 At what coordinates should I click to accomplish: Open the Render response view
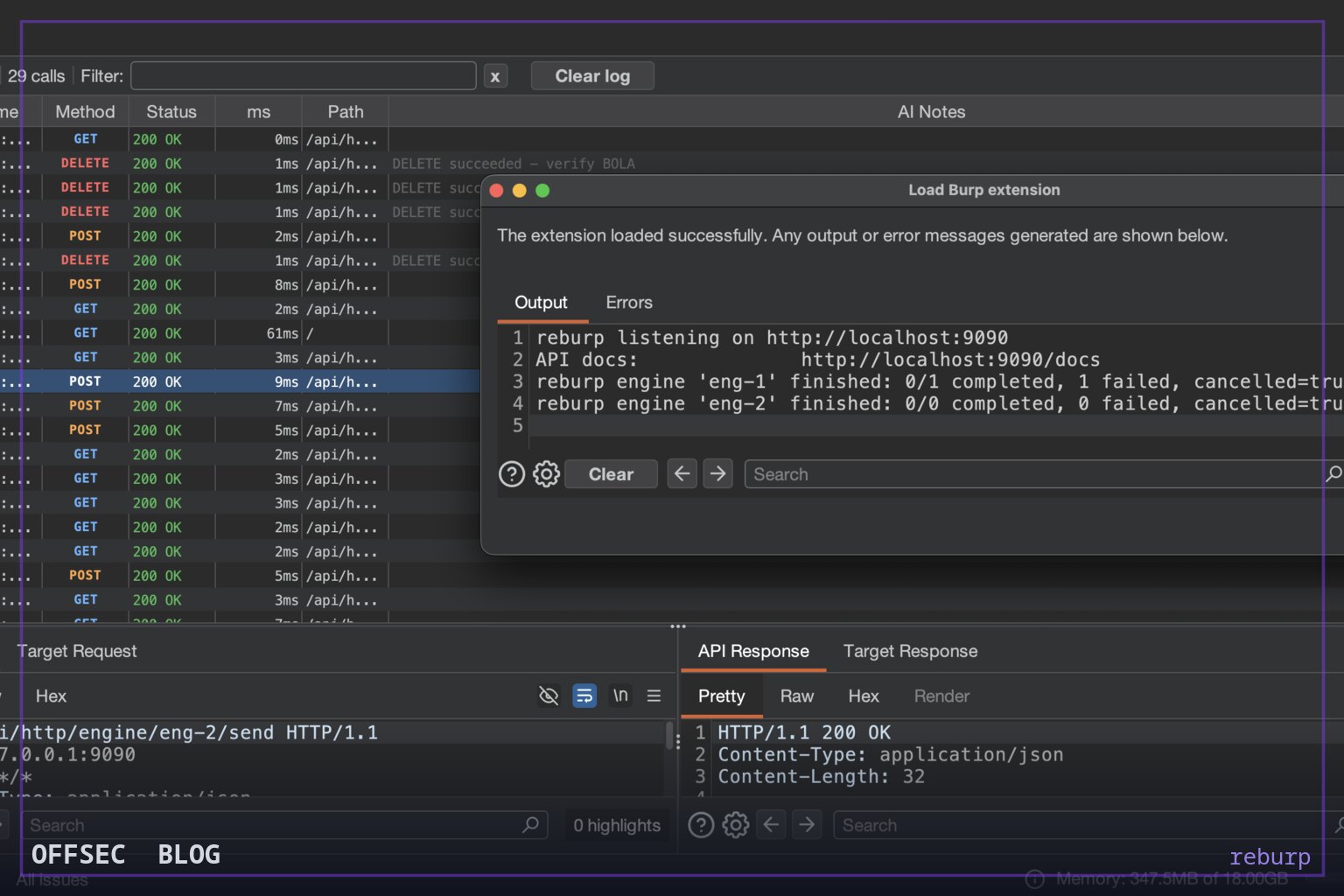(941, 696)
